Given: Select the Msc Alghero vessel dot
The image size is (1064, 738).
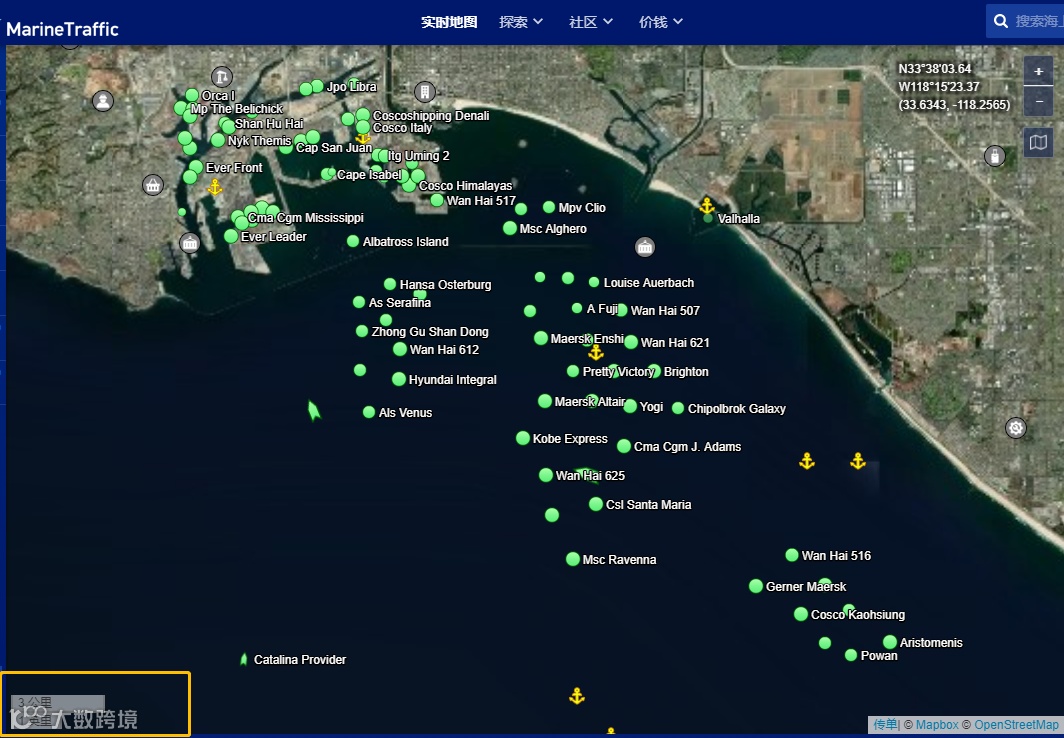Looking at the screenshot, I should pos(510,228).
